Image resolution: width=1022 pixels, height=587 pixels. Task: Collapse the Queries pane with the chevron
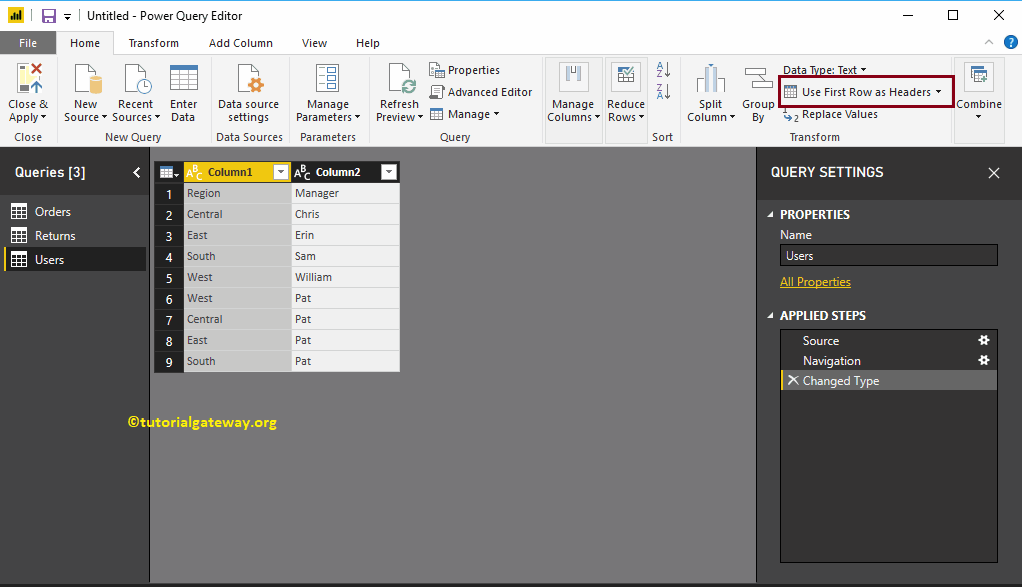(x=137, y=172)
